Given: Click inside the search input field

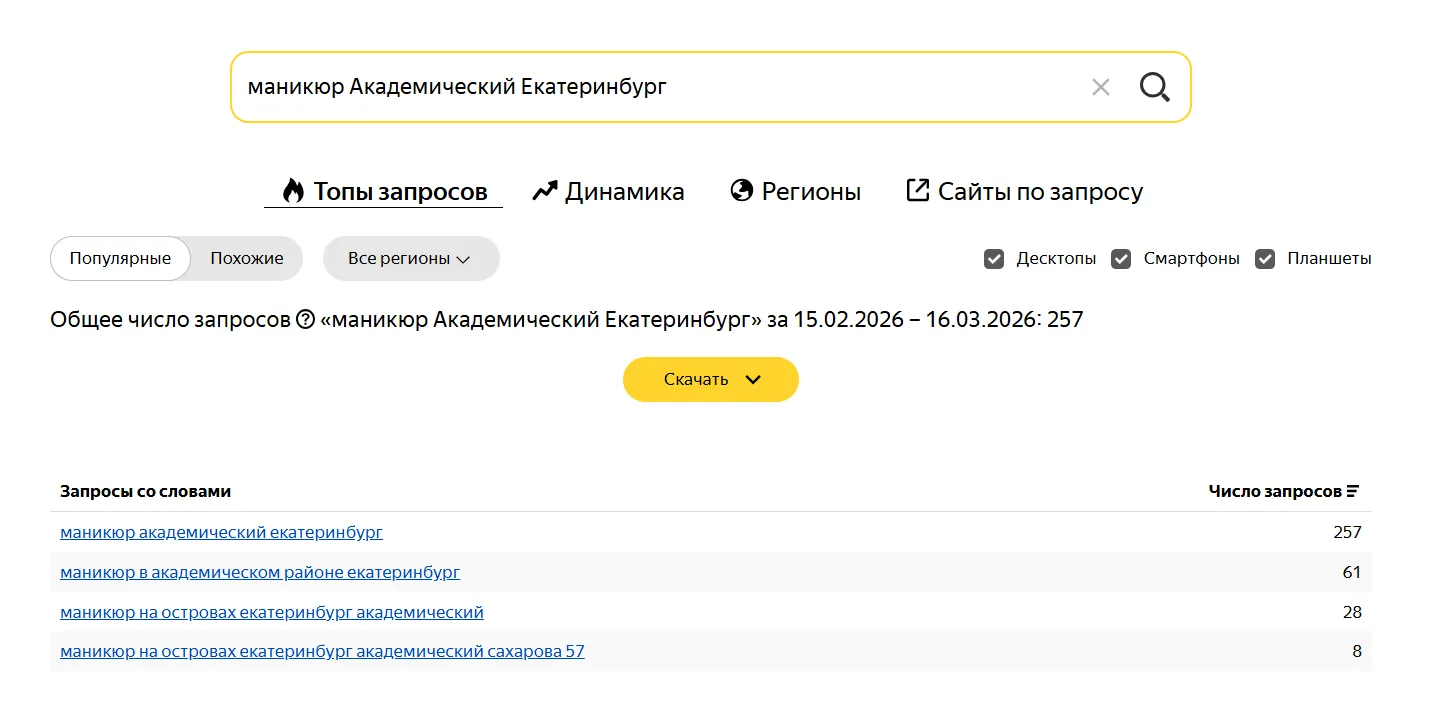Looking at the screenshot, I should [600, 87].
